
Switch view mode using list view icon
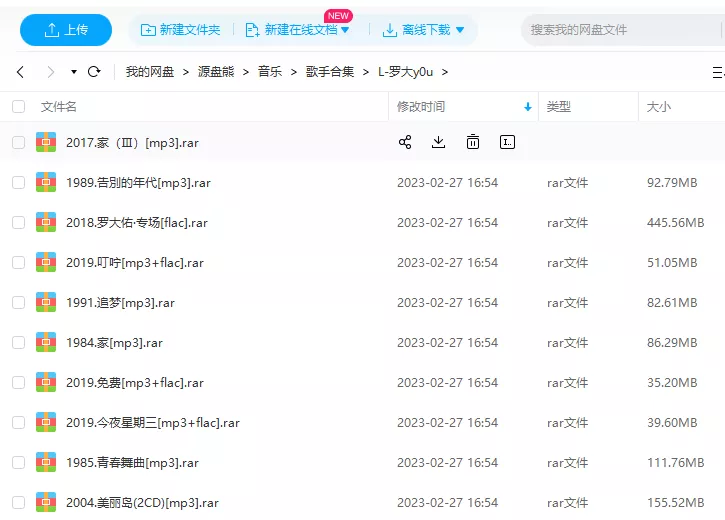tap(717, 72)
